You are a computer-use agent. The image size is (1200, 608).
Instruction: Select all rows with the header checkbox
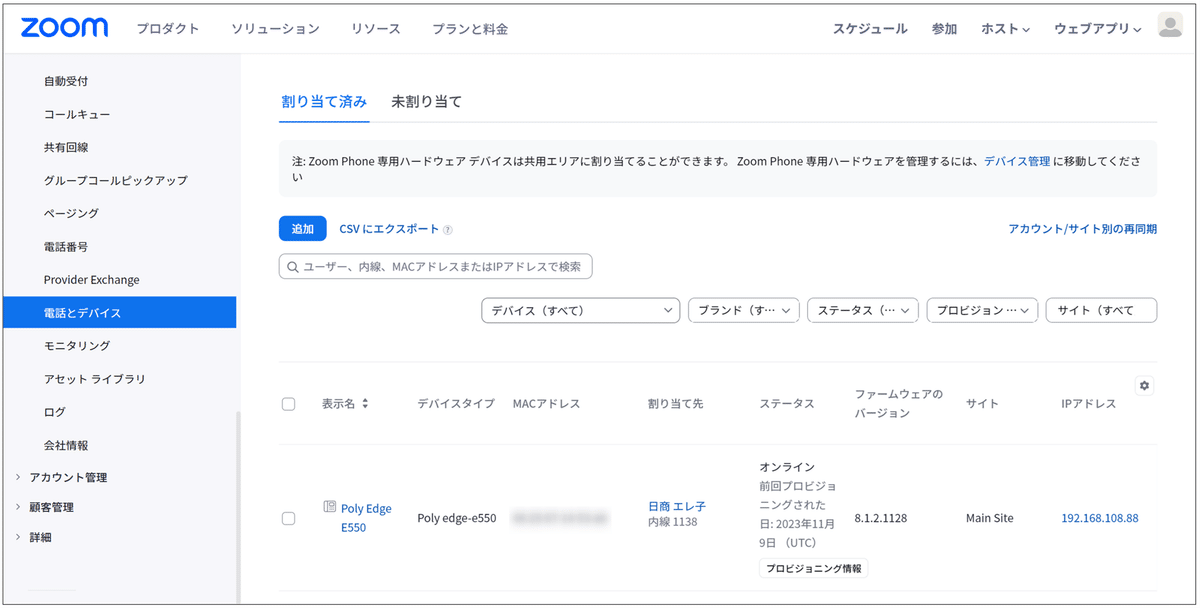pyautogui.click(x=288, y=404)
